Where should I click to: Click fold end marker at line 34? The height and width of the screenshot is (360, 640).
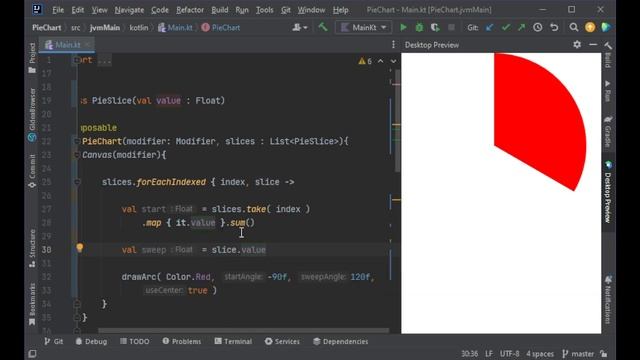coord(77,304)
